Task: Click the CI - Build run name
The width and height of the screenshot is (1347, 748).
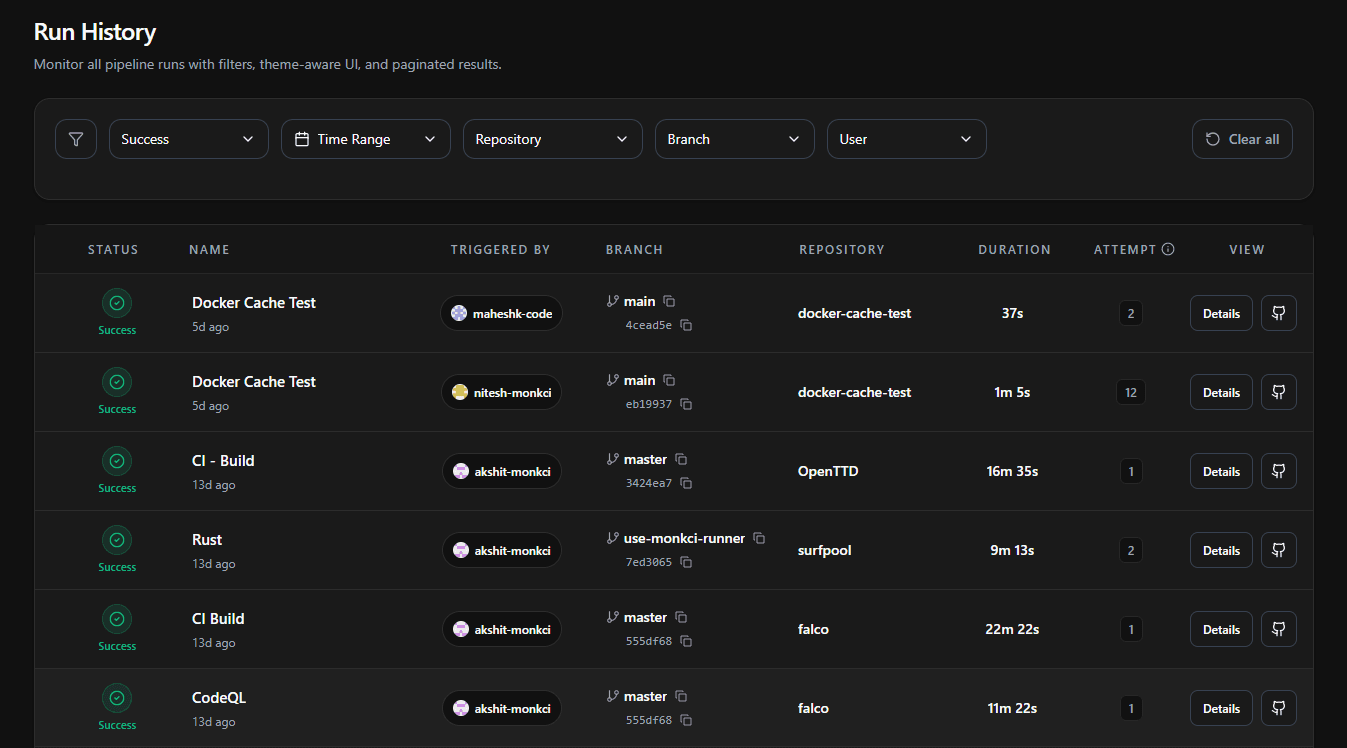Action: point(223,460)
